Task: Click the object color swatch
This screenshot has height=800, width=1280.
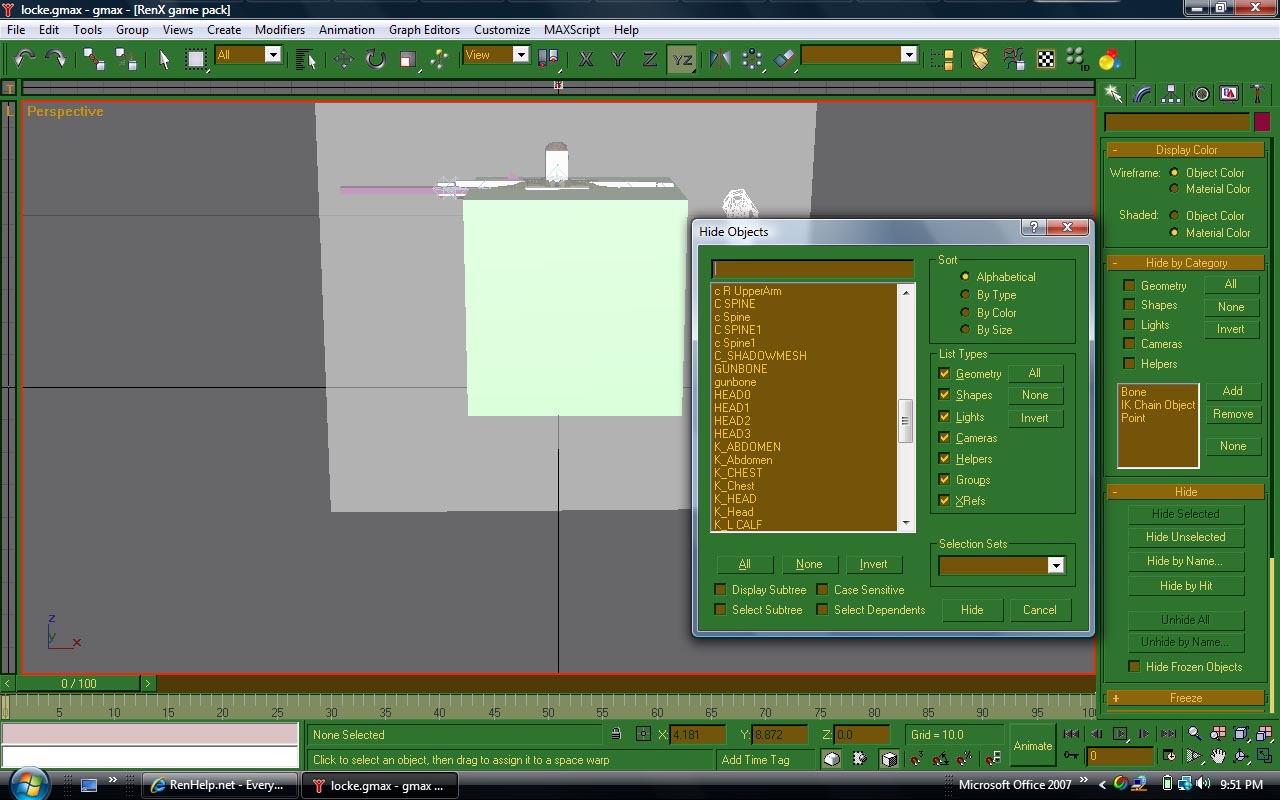Action: (1262, 122)
